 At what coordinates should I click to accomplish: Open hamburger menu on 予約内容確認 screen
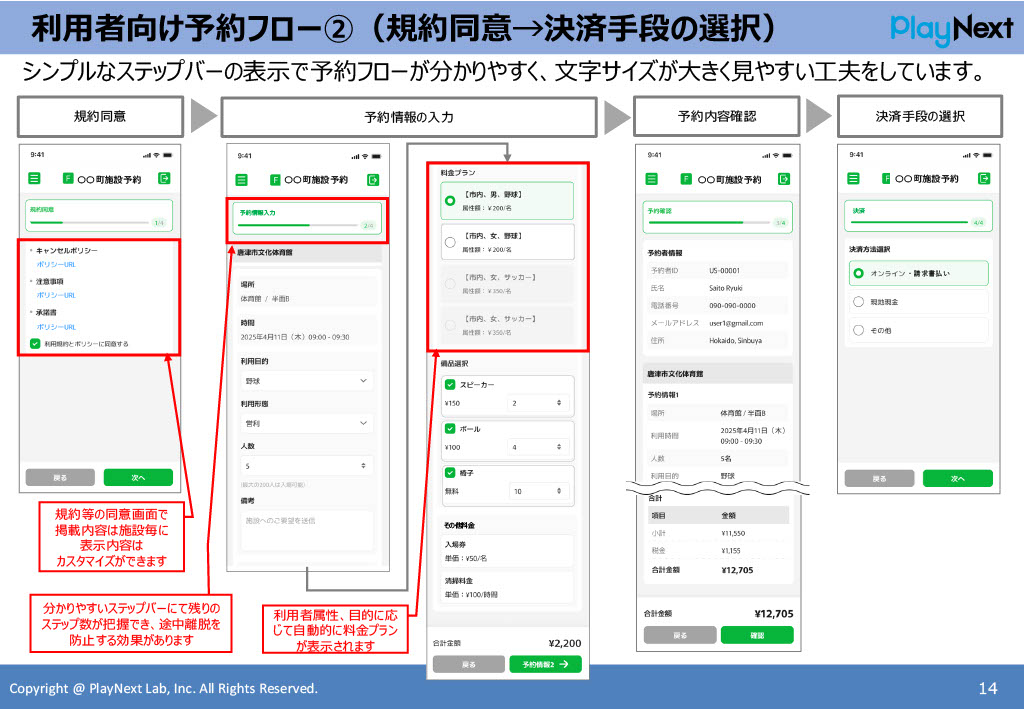click(653, 178)
